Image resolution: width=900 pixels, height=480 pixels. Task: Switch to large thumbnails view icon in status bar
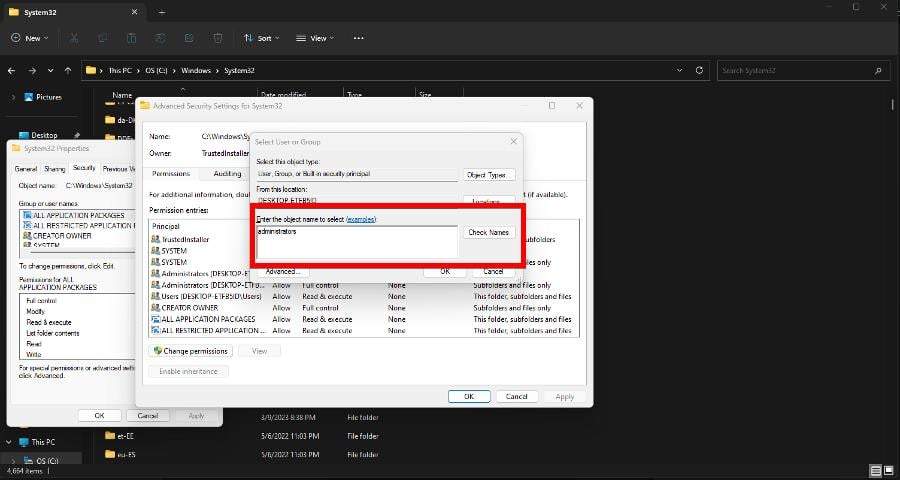pos(887,471)
